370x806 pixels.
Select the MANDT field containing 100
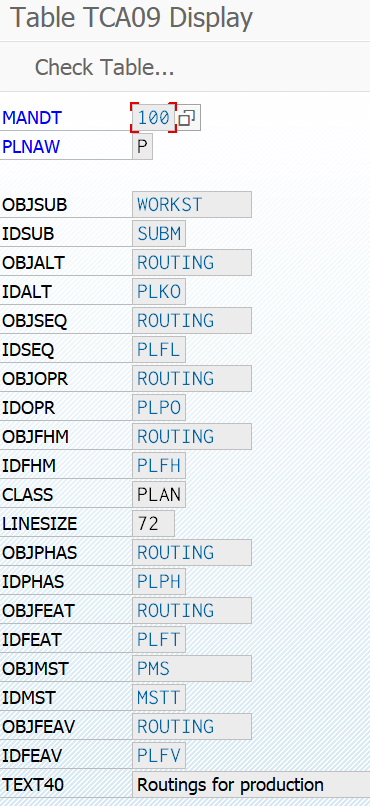coord(154,118)
